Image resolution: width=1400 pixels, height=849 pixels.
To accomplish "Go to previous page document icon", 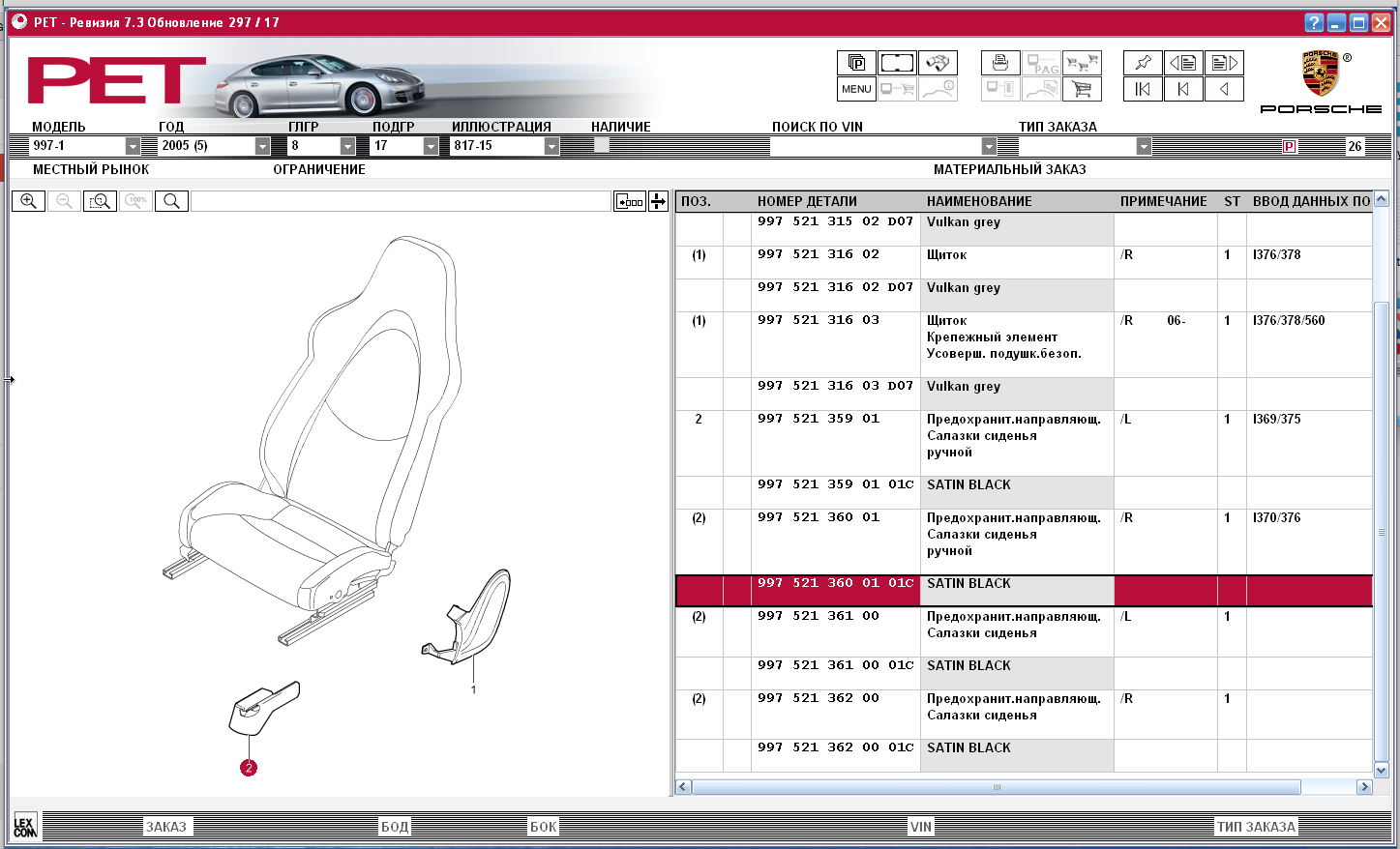I will pyautogui.click(x=1183, y=63).
